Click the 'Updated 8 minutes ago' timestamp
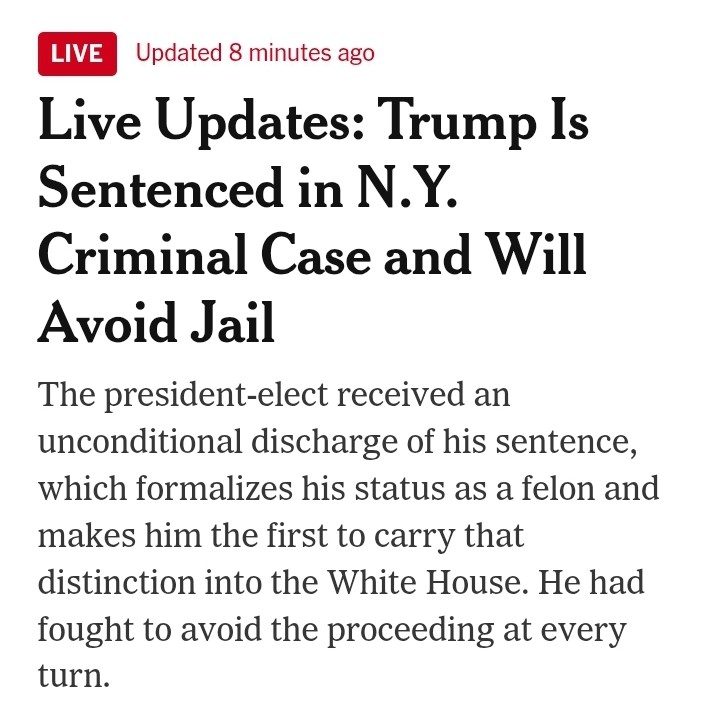Image resolution: width=720 pixels, height=719 pixels. coord(255,53)
